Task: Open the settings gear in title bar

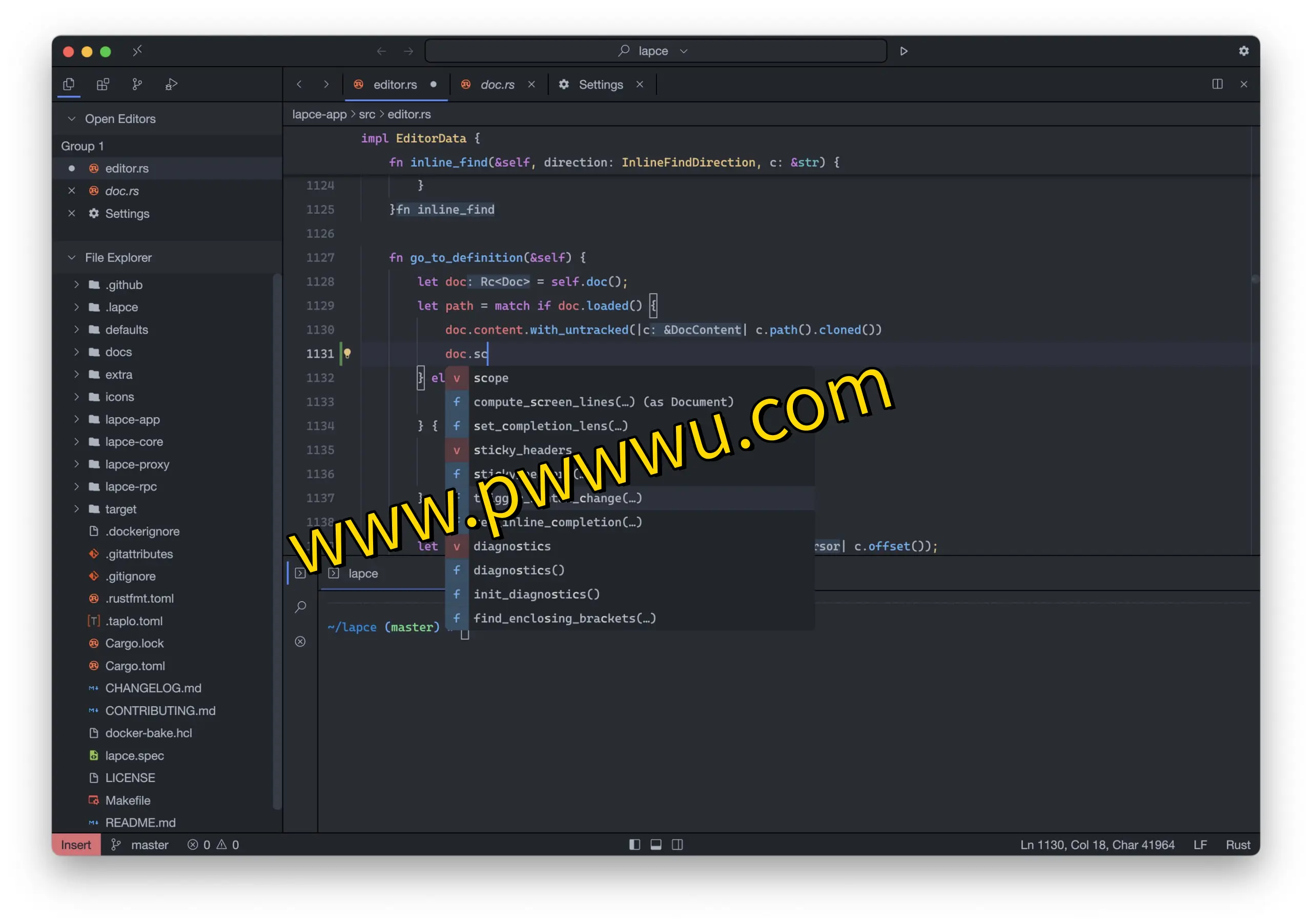Action: click(1243, 51)
